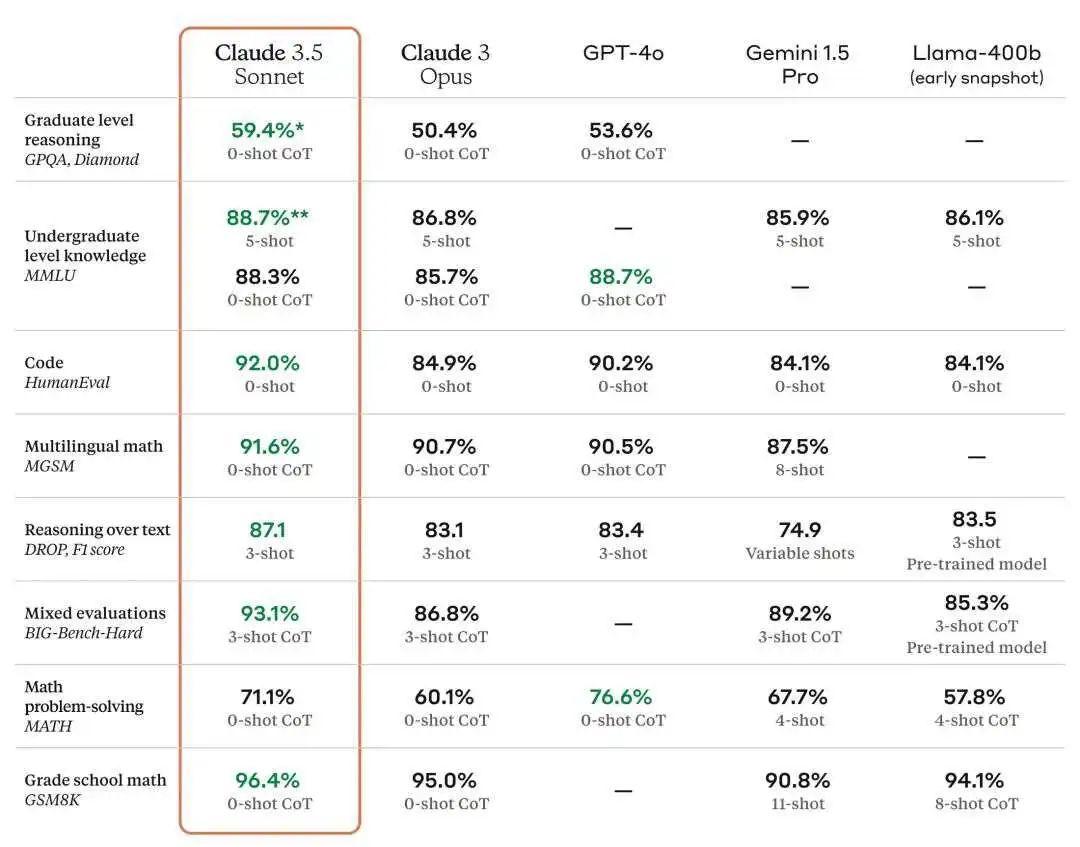Select the Gemini 1.5 Pro column header
This screenshot has height=847, width=1080.
point(798,64)
